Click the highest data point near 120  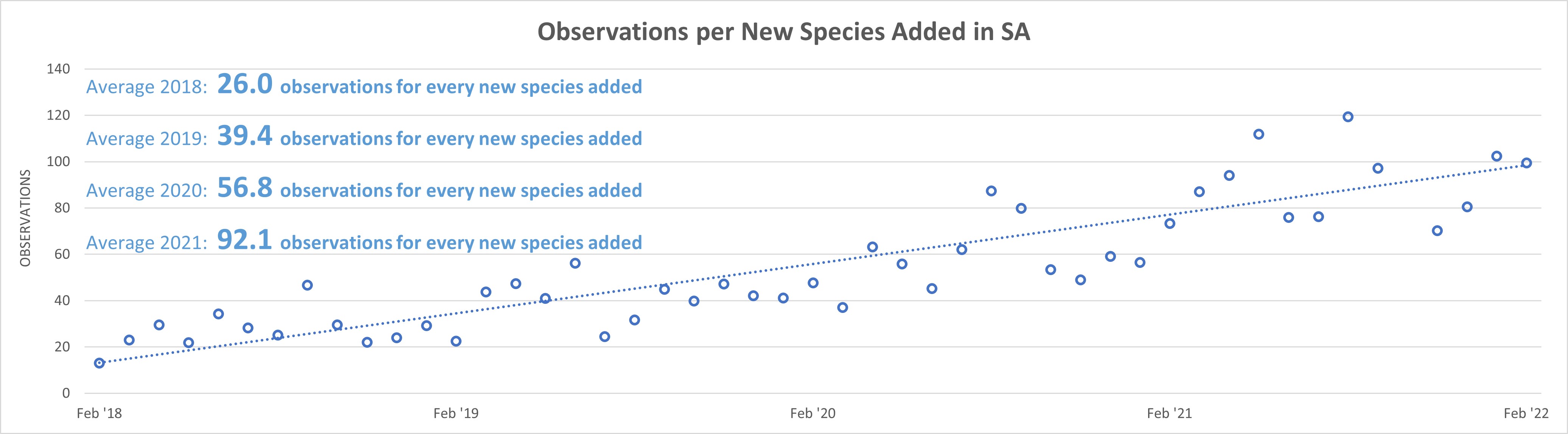[x=1348, y=117]
